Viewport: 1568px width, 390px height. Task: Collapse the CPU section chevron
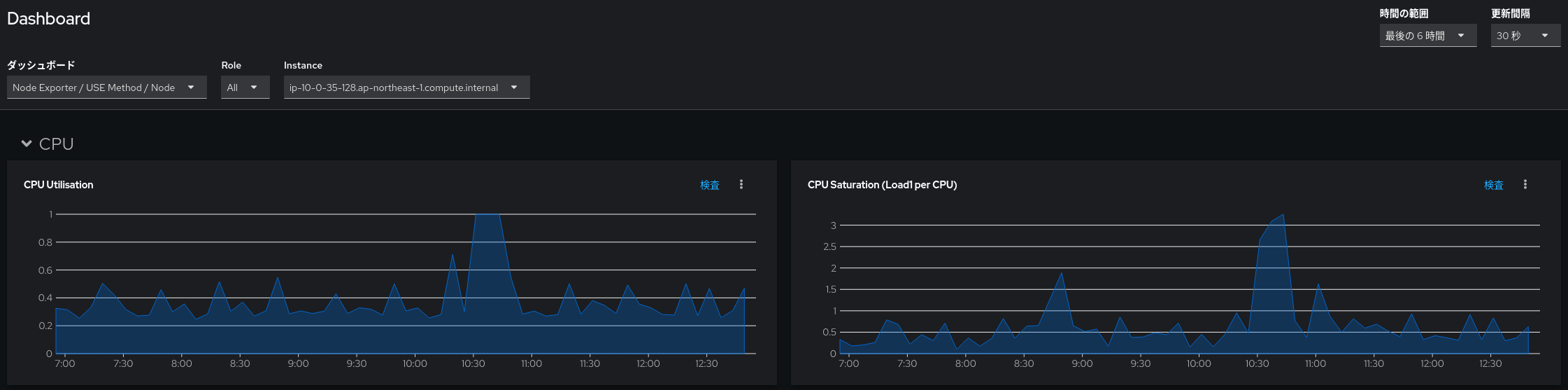27,144
